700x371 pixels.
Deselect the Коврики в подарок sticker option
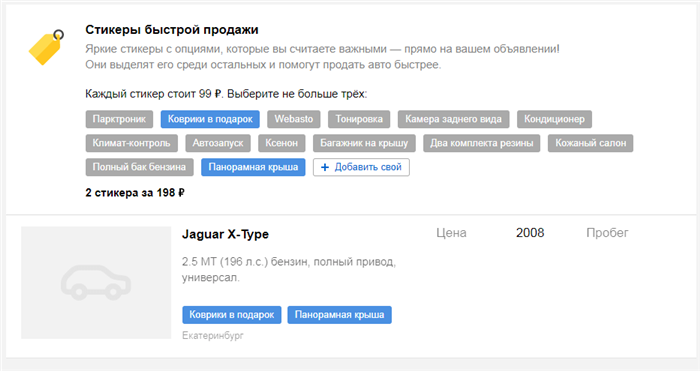tap(210, 119)
